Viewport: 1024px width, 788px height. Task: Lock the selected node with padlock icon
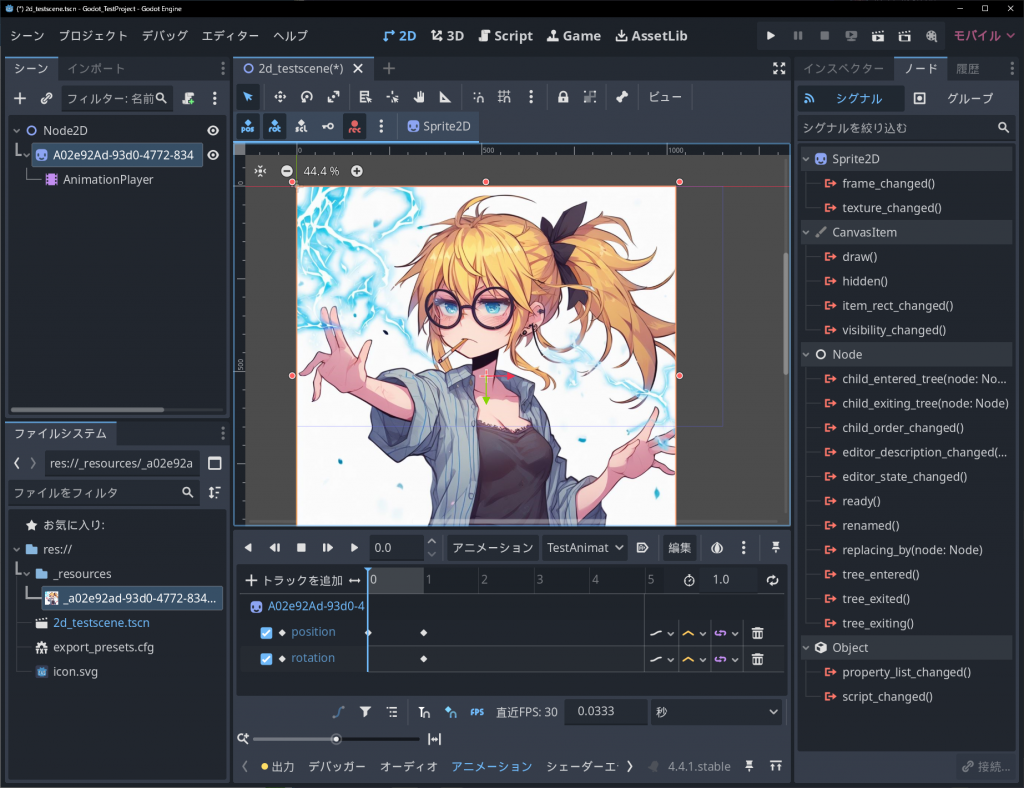(563, 97)
